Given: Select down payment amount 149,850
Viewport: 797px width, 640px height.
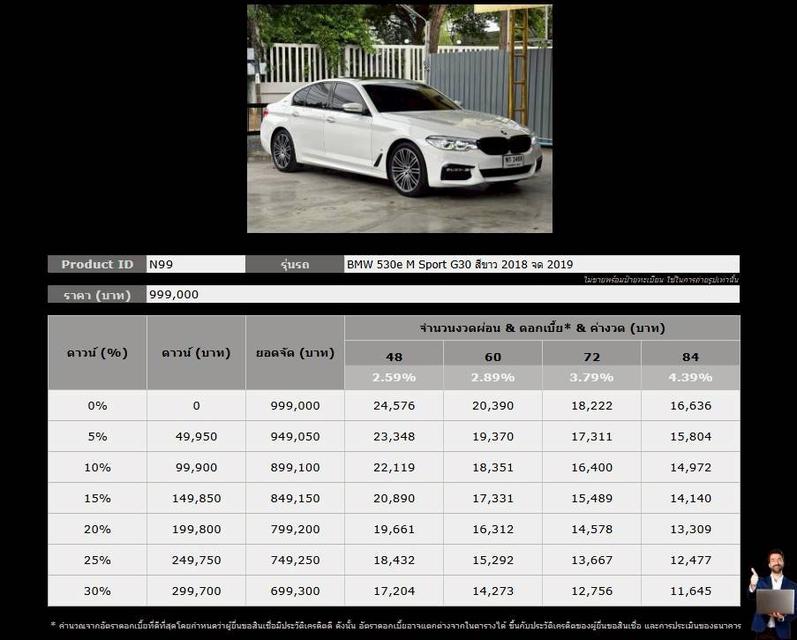Looking at the screenshot, I should point(196,499).
